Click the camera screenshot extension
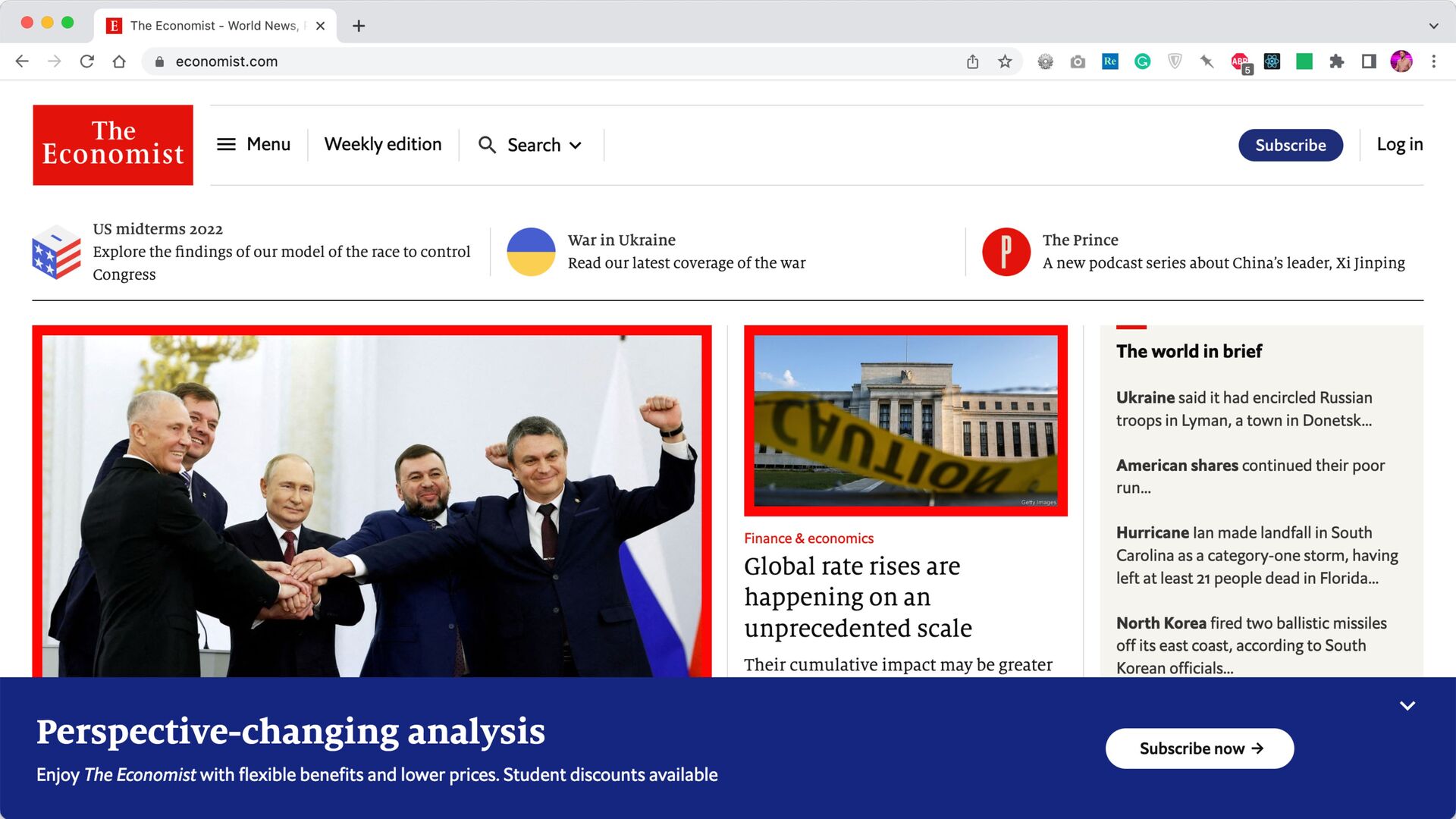Screen dimensions: 1456x819 (1078, 61)
